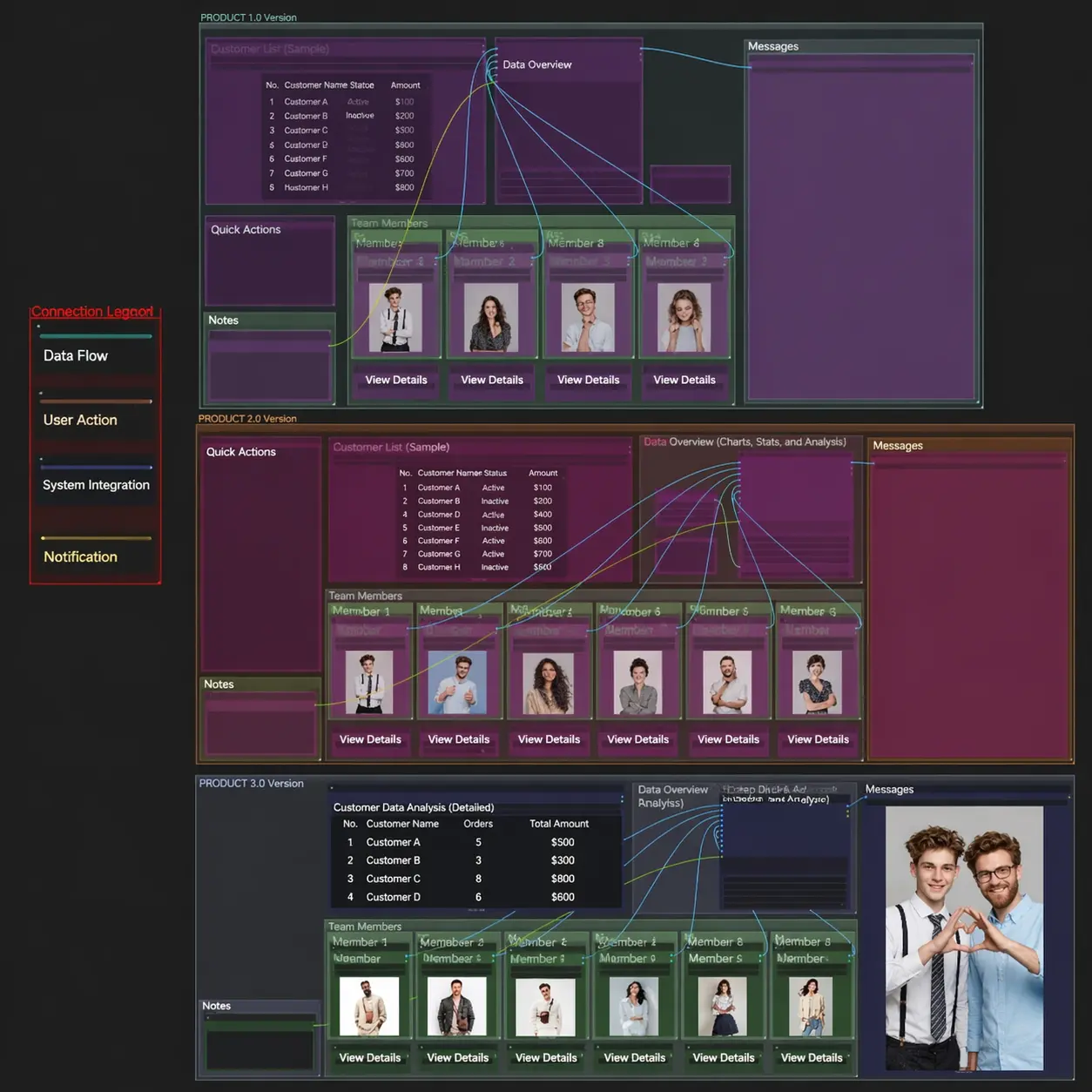The height and width of the screenshot is (1092, 1092).
Task: Click the Notes field in Product 2.0
Action: [260, 723]
